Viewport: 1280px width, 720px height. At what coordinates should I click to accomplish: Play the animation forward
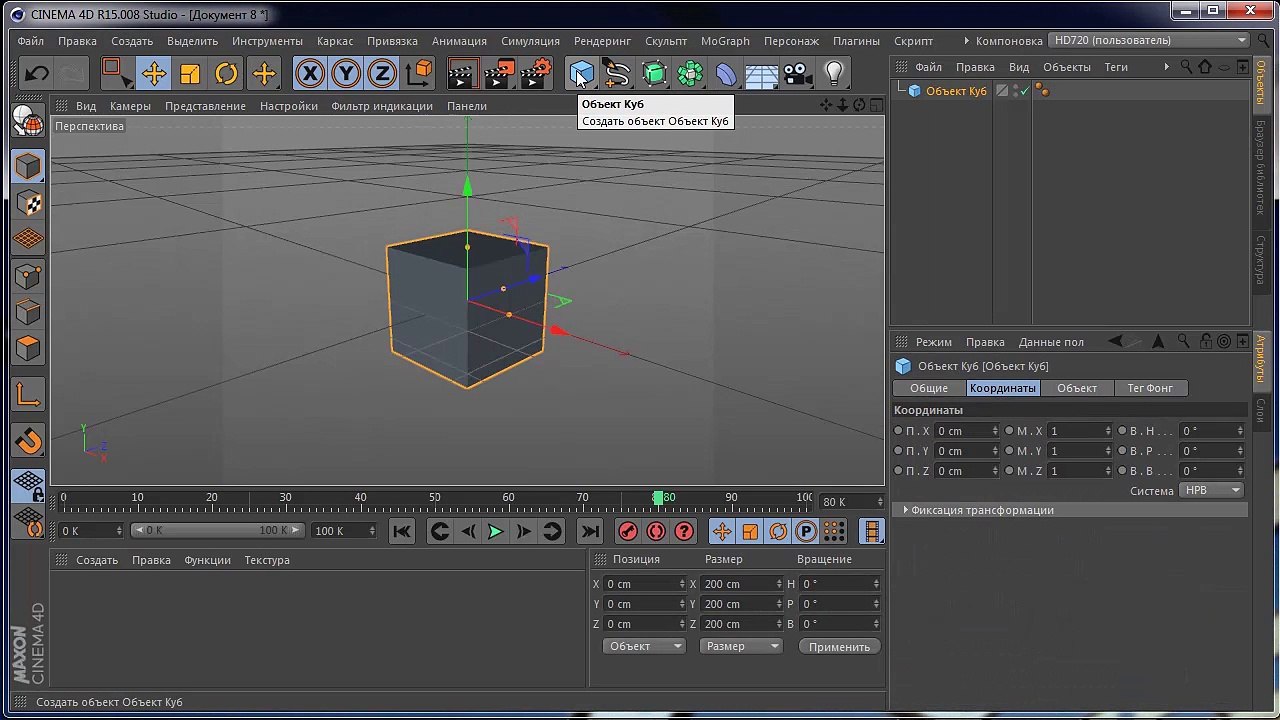[496, 532]
